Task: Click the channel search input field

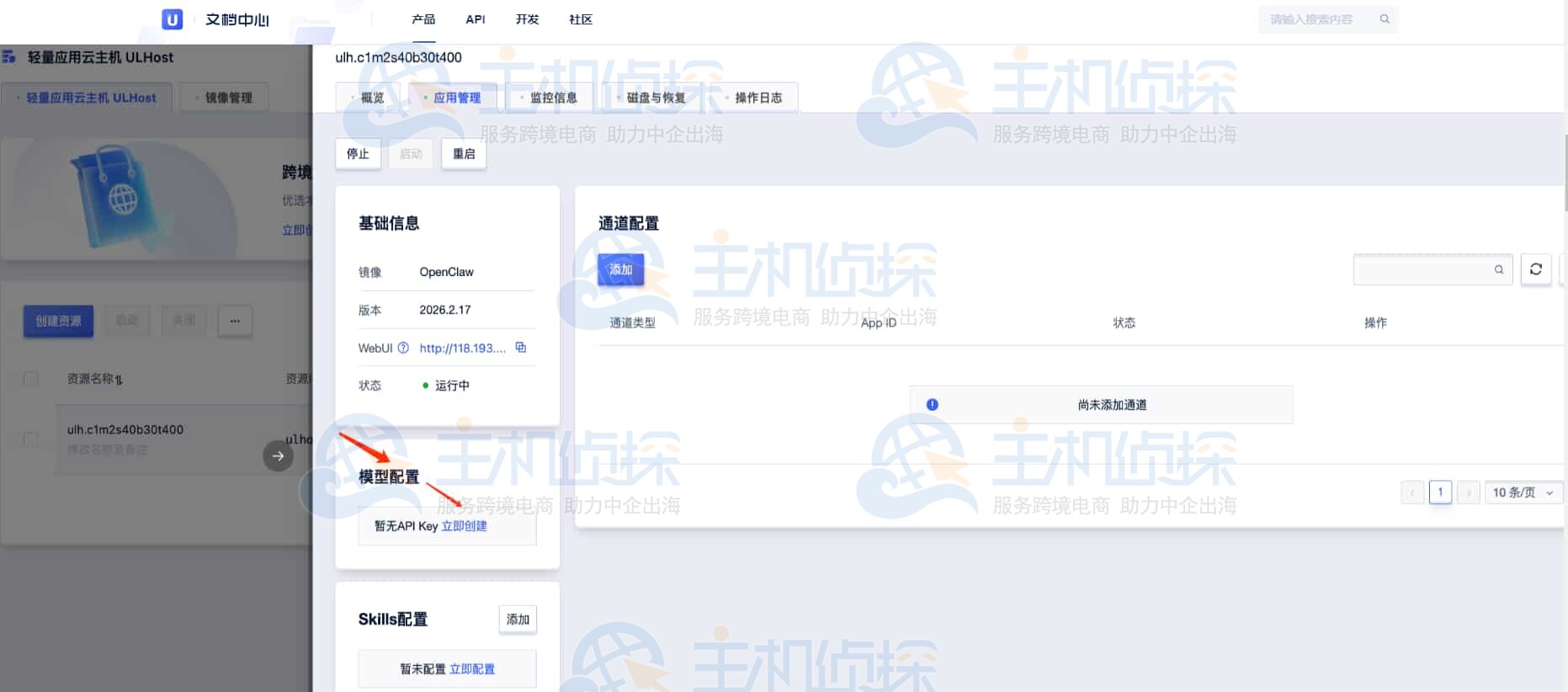Action: pyautogui.click(x=1422, y=269)
